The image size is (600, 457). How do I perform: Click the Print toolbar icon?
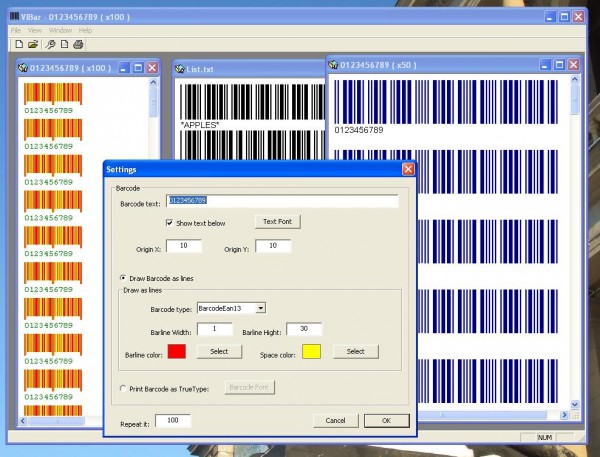click(x=78, y=45)
